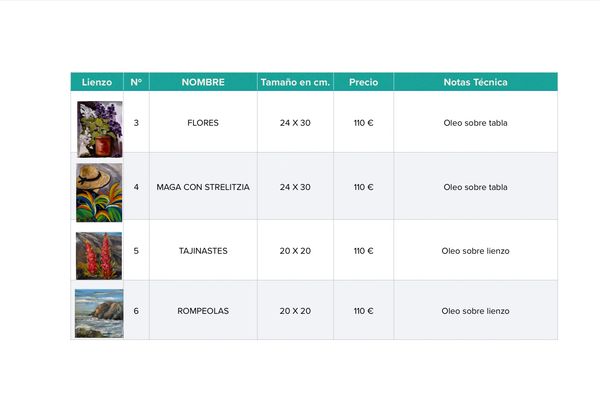Select the Notas Técnica column header

(x=476, y=82)
